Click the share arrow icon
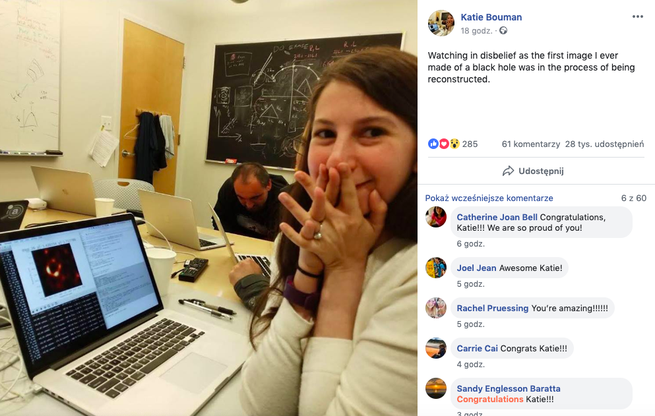 pos(508,171)
